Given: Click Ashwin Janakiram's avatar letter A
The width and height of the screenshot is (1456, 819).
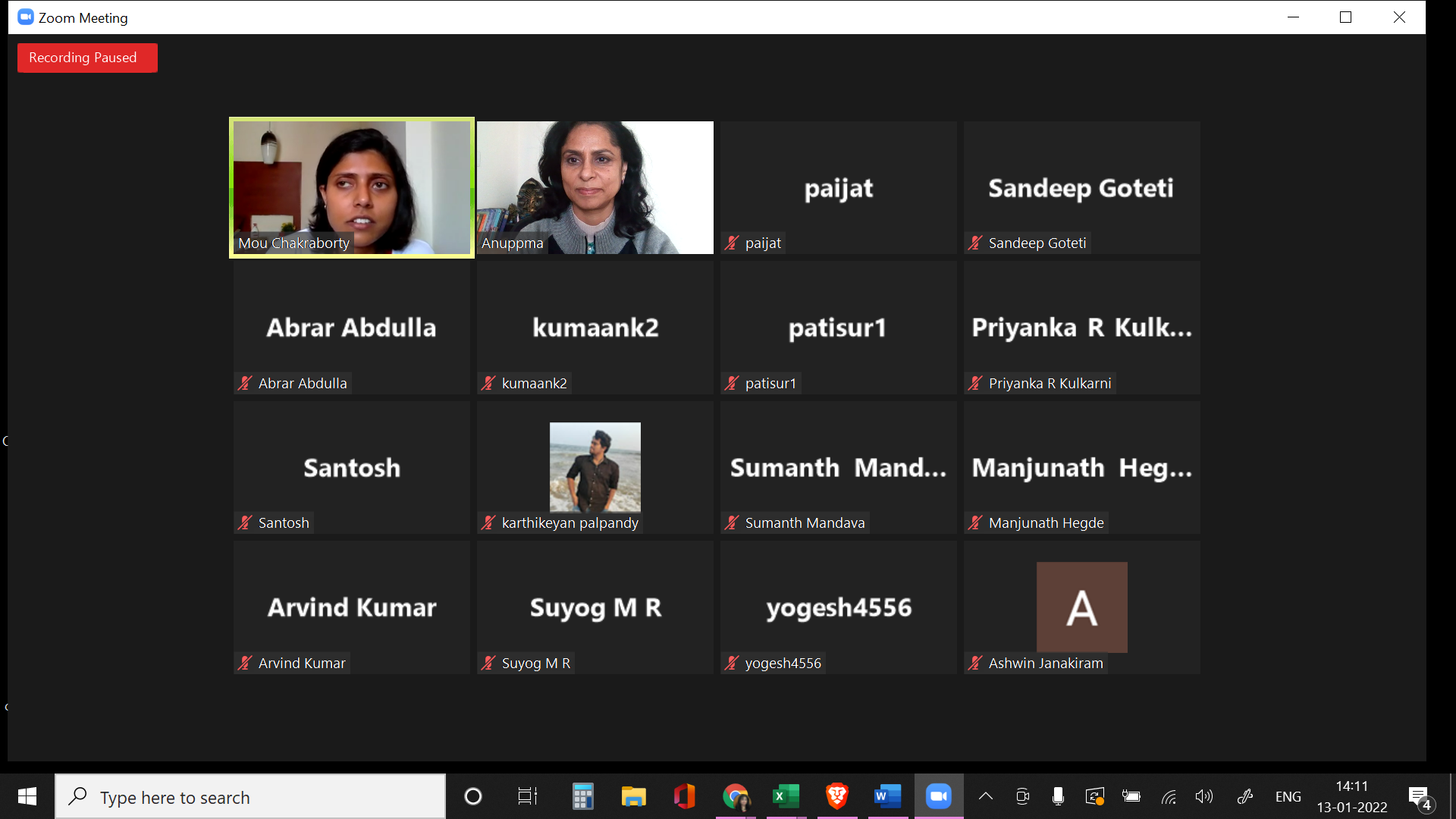Looking at the screenshot, I should click(1081, 607).
